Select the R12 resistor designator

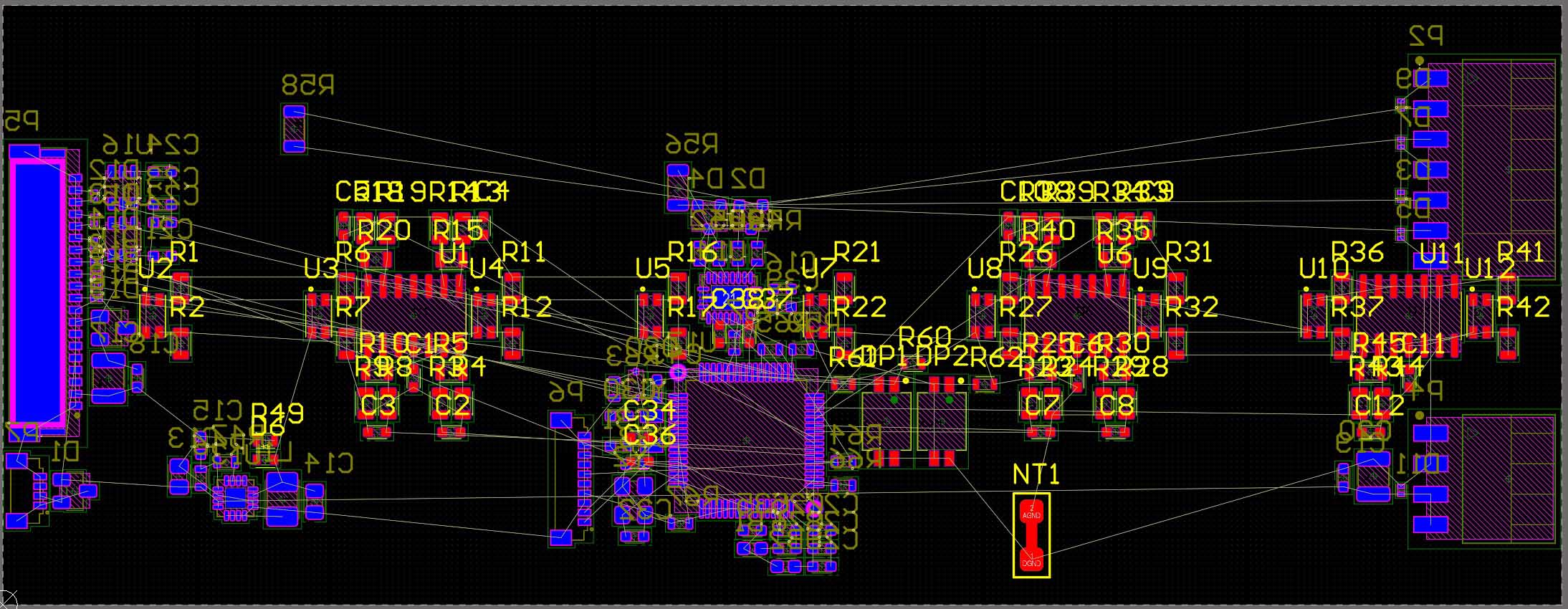[526, 307]
